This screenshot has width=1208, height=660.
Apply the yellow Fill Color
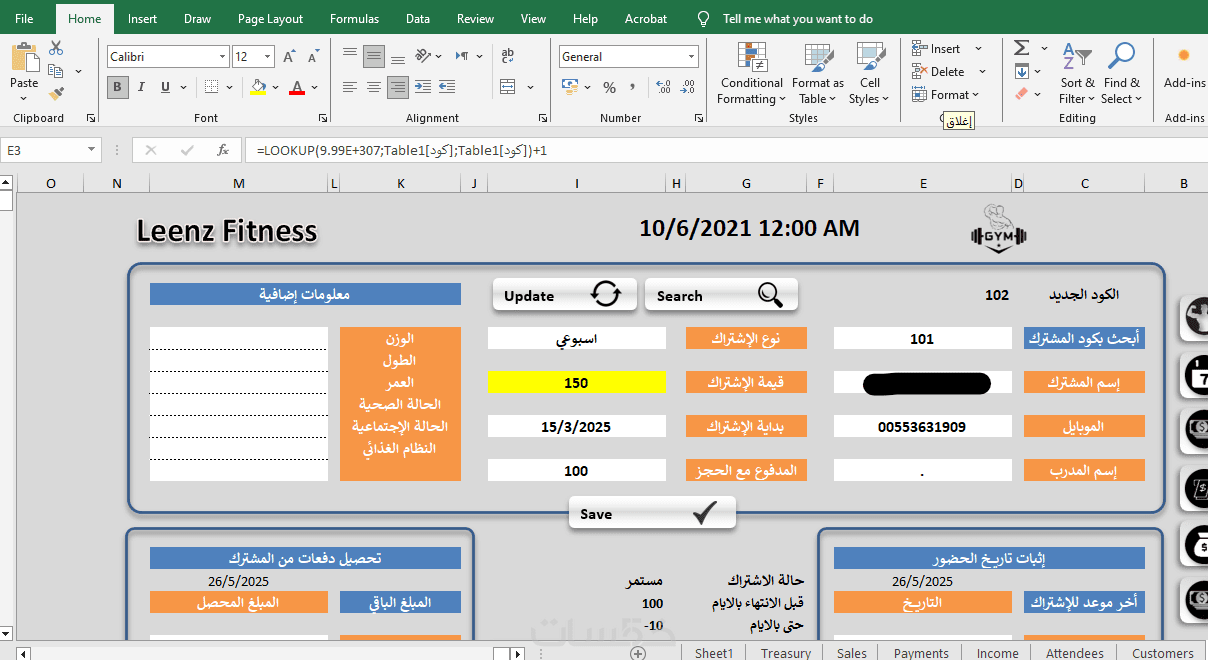258,87
